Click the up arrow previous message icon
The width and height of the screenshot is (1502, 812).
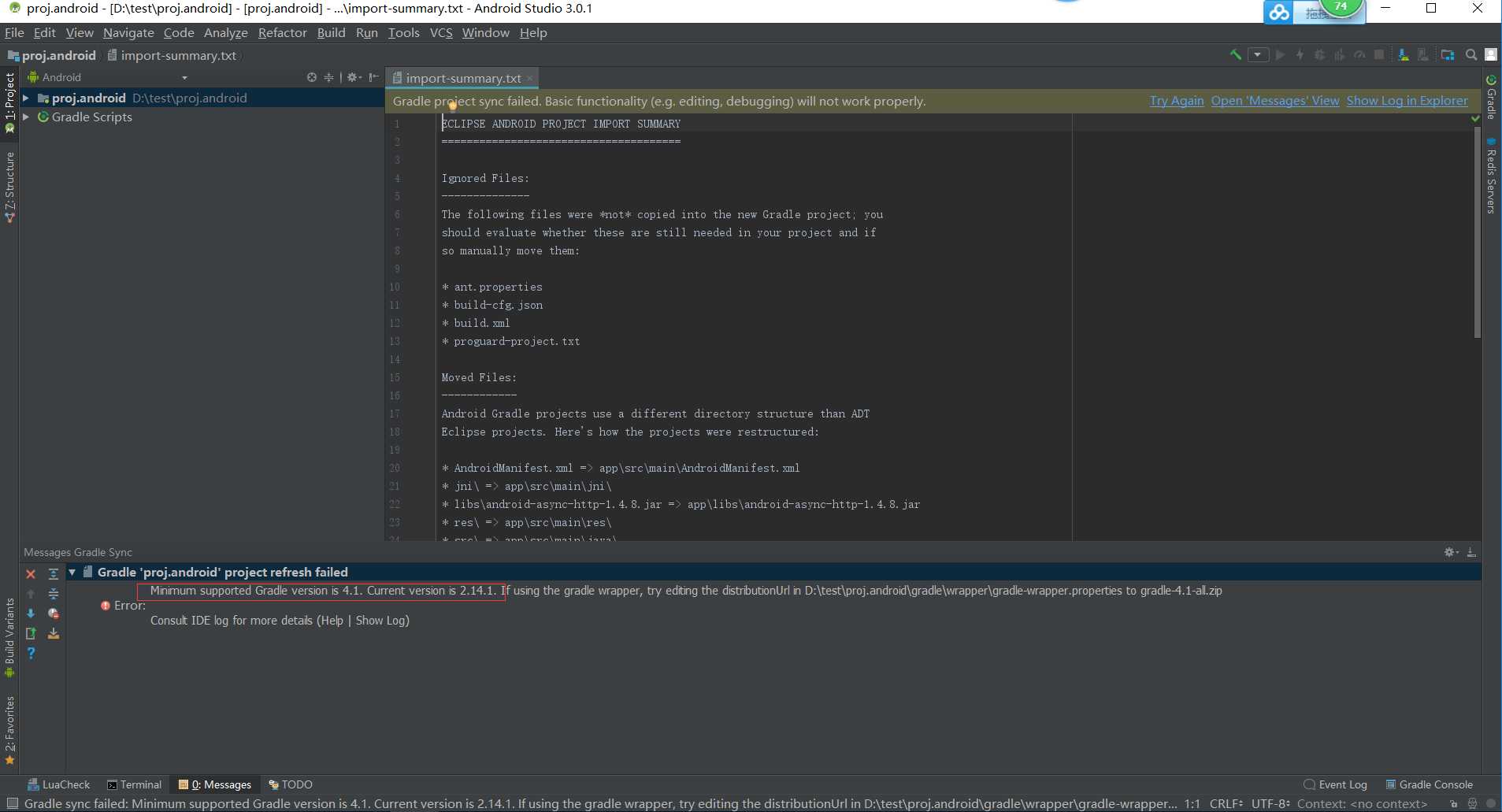click(31, 594)
